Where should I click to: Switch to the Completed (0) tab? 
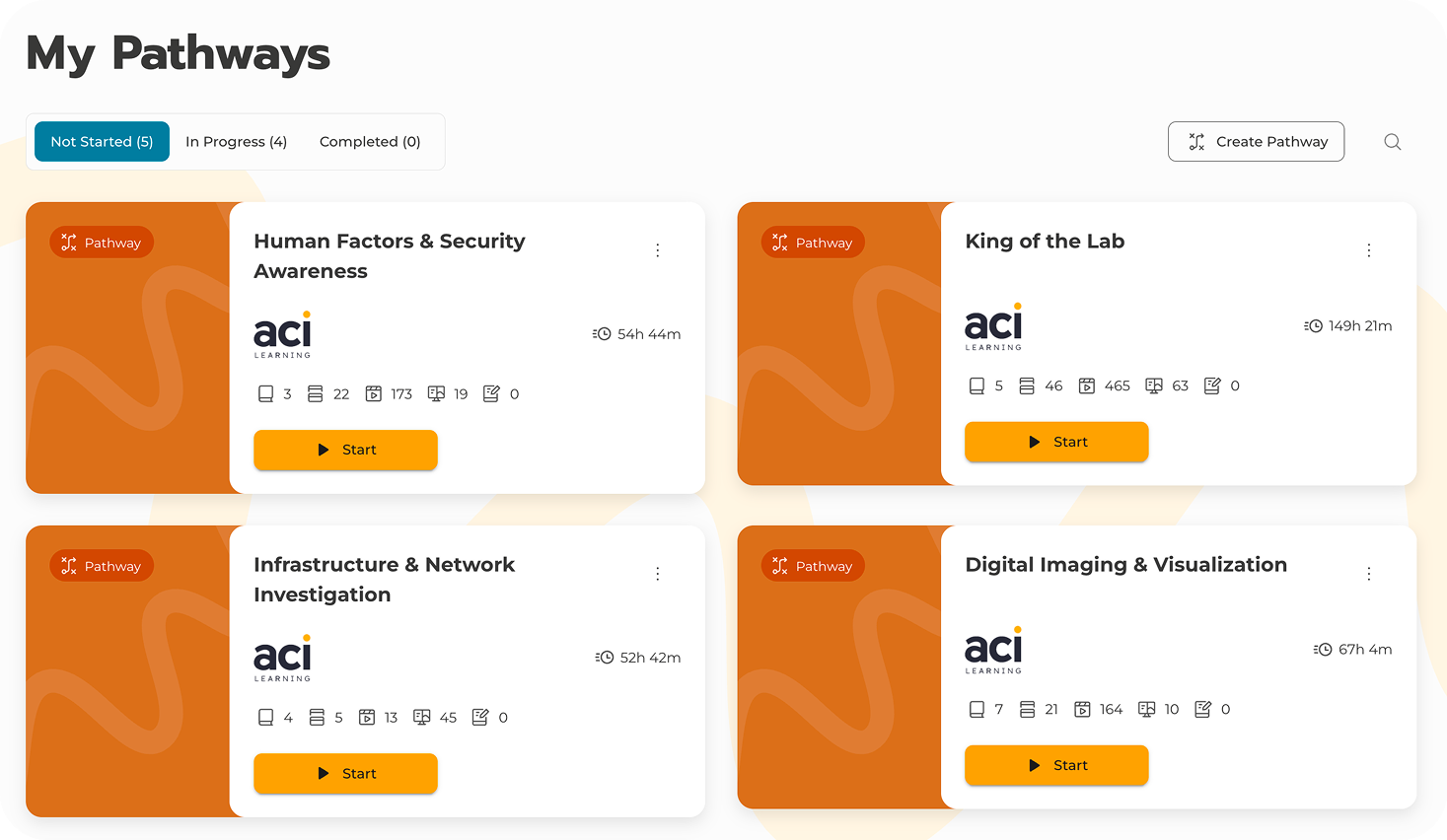pos(370,142)
